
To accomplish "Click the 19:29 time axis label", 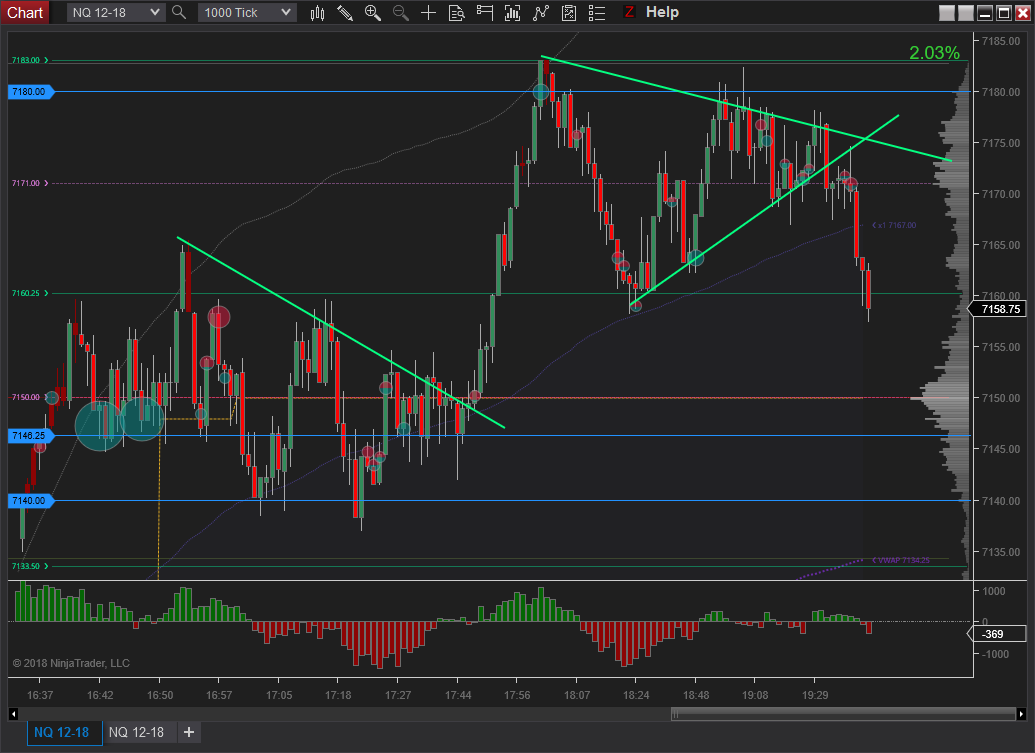I will [x=815, y=695].
